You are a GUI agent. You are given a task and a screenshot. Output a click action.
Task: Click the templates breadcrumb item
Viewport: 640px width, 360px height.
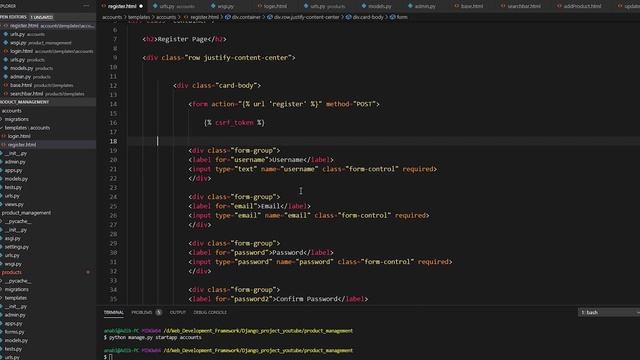tap(139, 17)
